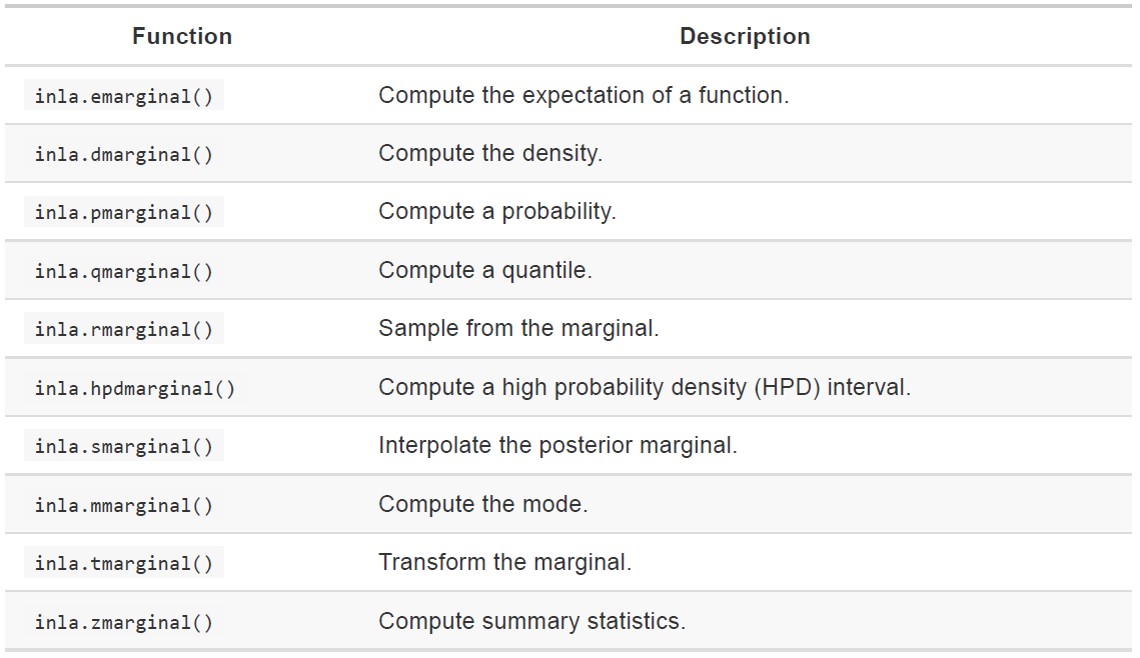Viewport: 1140px width, 658px height.
Task: Select the inla.pmarginal() code cell
Action: pos(124,213)
